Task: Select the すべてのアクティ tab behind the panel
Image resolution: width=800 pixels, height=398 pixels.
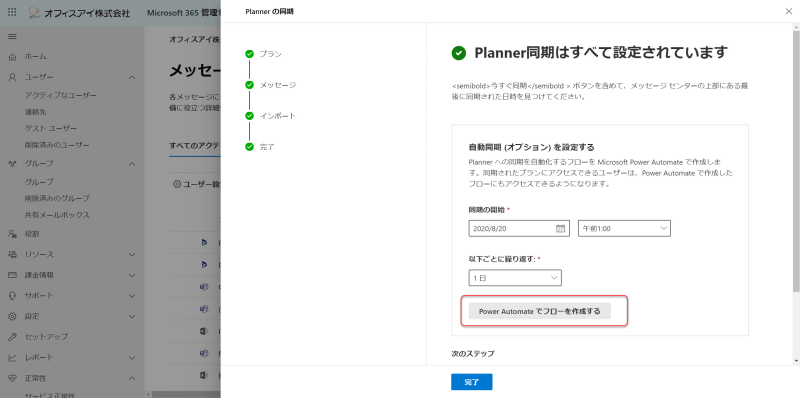Action: tap(194, 145)
